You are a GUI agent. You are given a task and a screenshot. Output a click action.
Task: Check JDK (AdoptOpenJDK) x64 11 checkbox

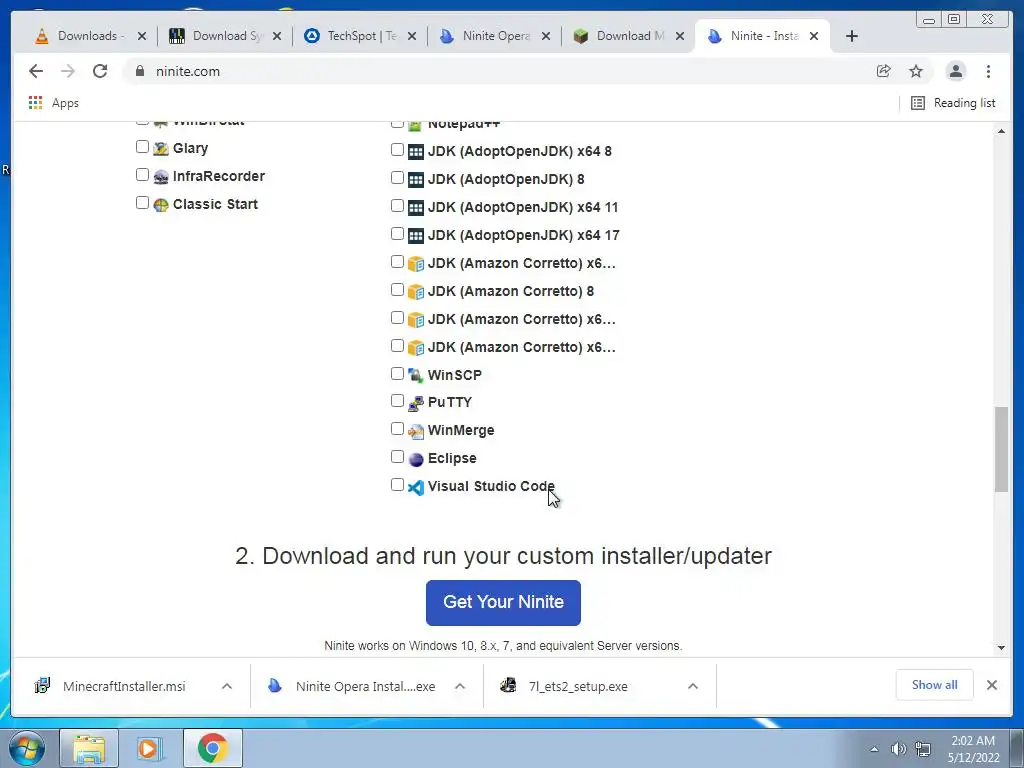click(397, 206)
